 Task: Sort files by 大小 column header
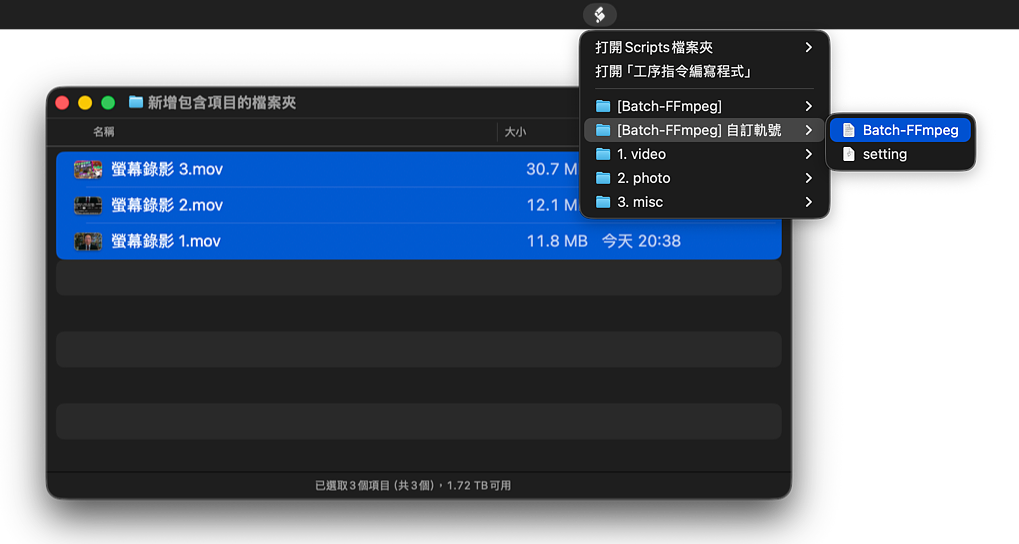coord(515,132)
